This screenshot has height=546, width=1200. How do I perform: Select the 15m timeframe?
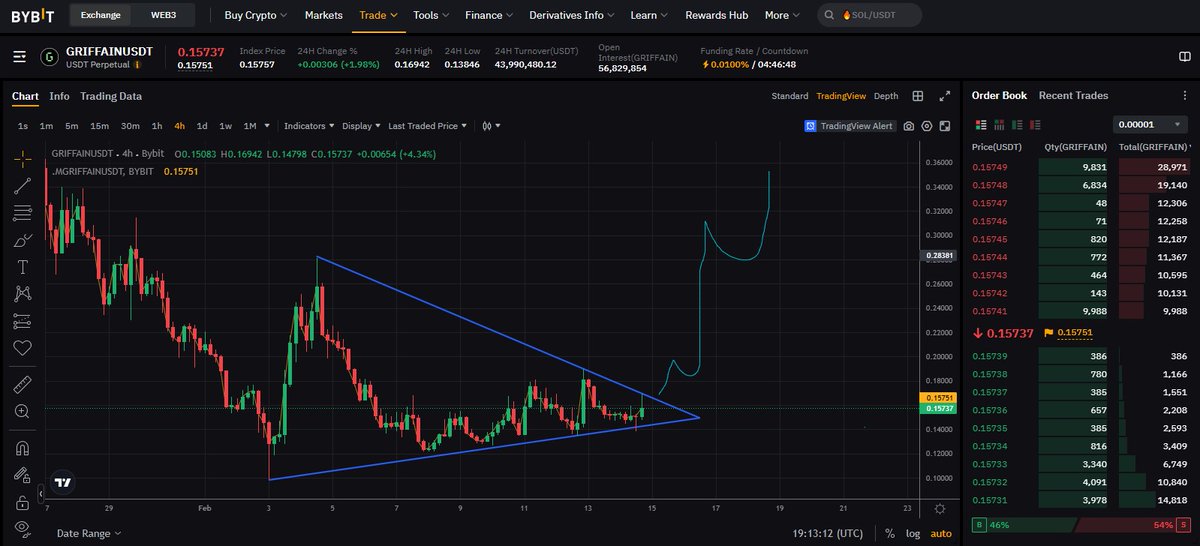[99, 126]
